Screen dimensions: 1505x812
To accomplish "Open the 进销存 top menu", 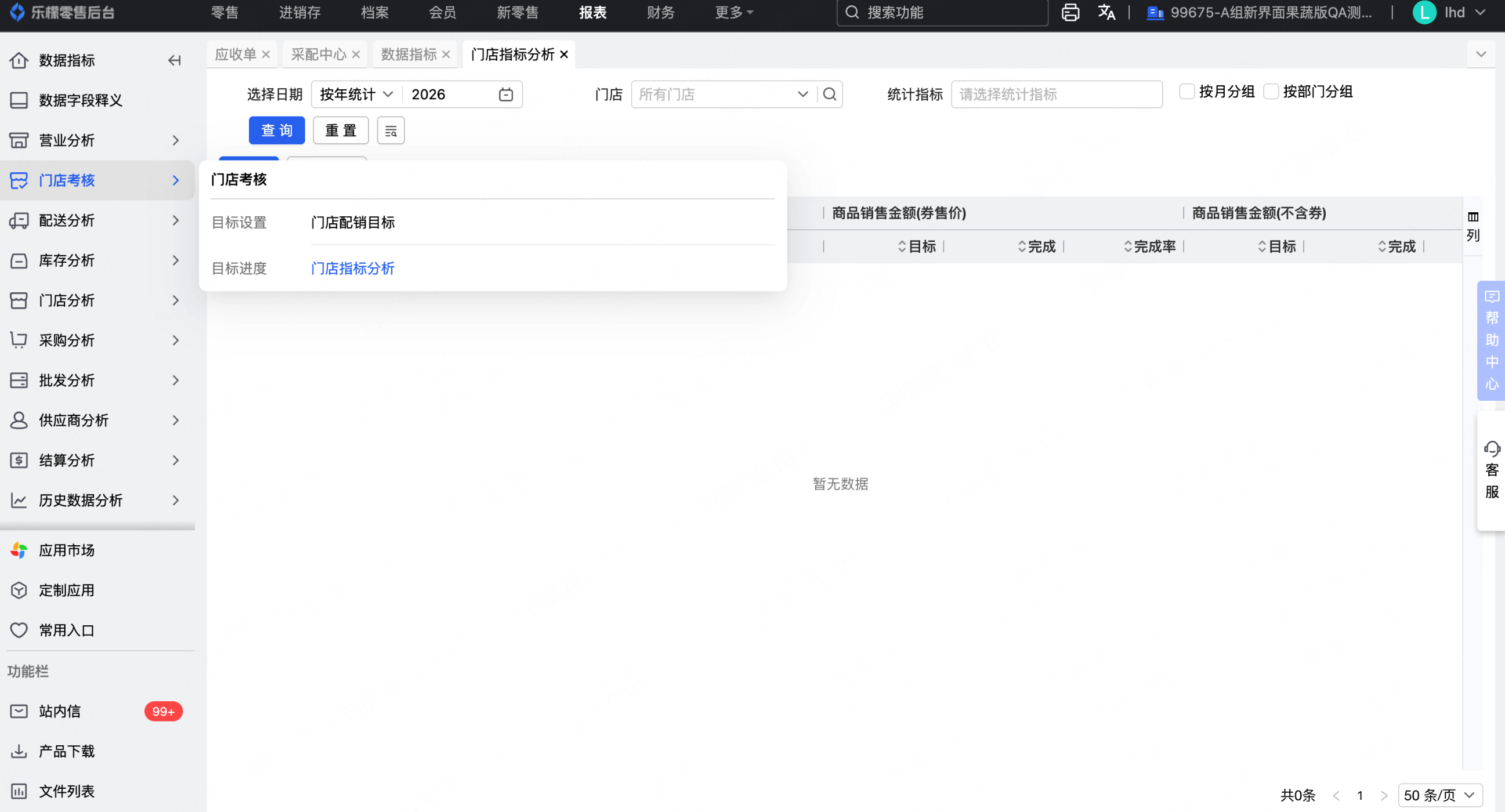I will 299,12.
